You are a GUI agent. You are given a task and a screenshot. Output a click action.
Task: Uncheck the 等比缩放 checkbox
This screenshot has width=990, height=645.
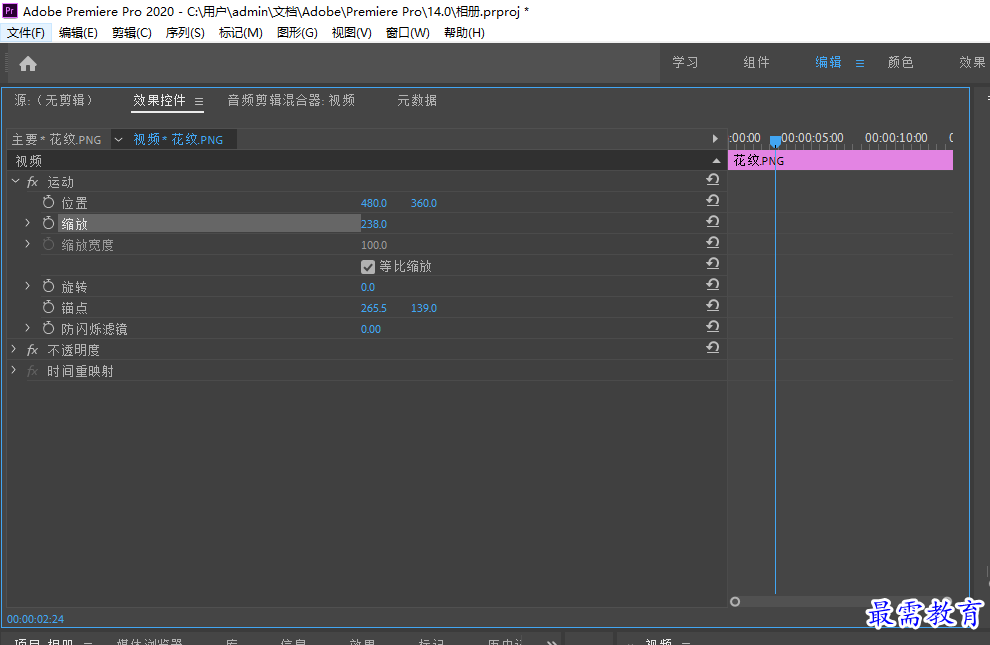[x=368, y=267]
